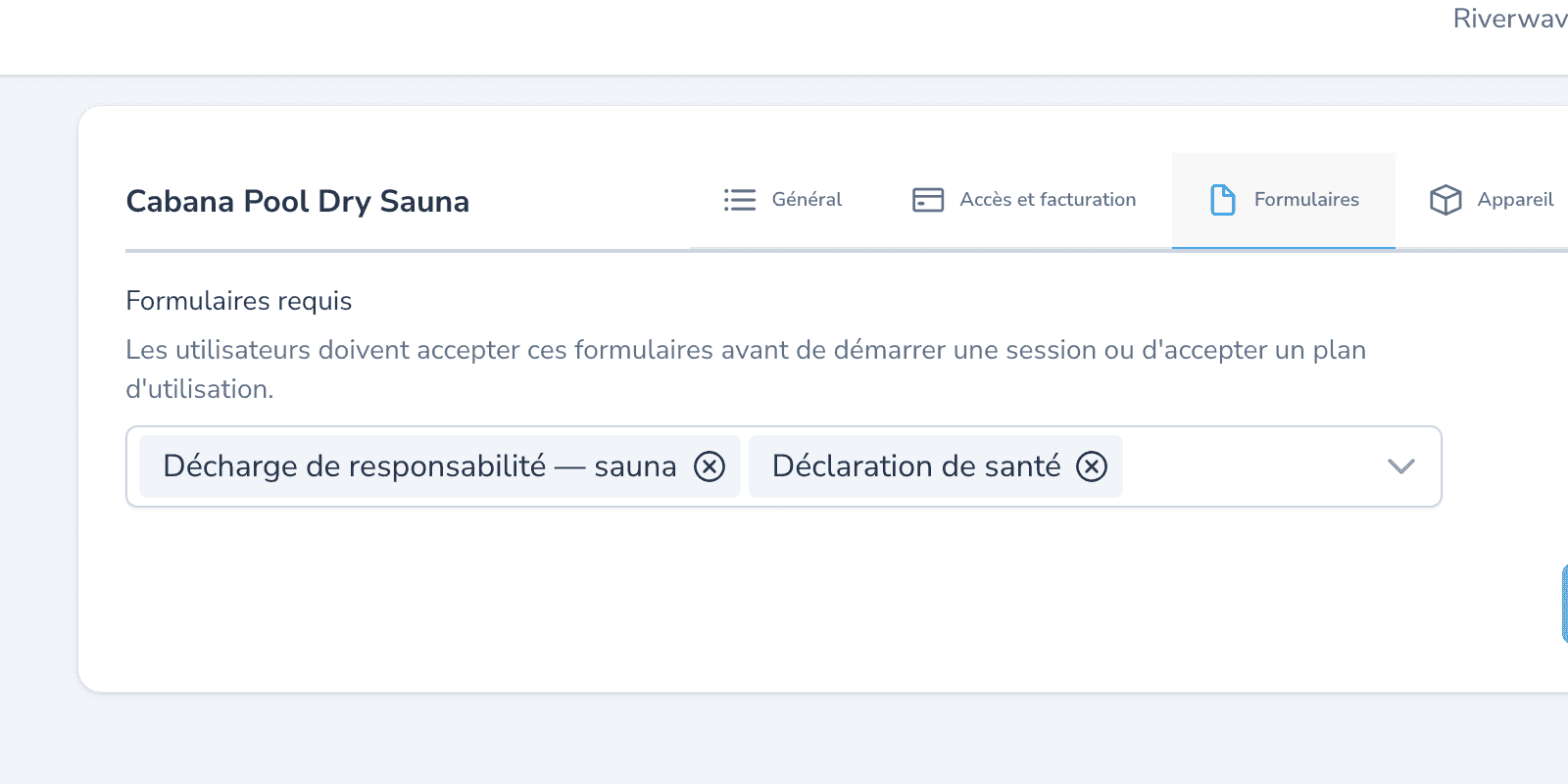The width and height of the screenshot is (1568, 784).
Task: Click the blue button at right edge
Action: (x=1565, y=604)
